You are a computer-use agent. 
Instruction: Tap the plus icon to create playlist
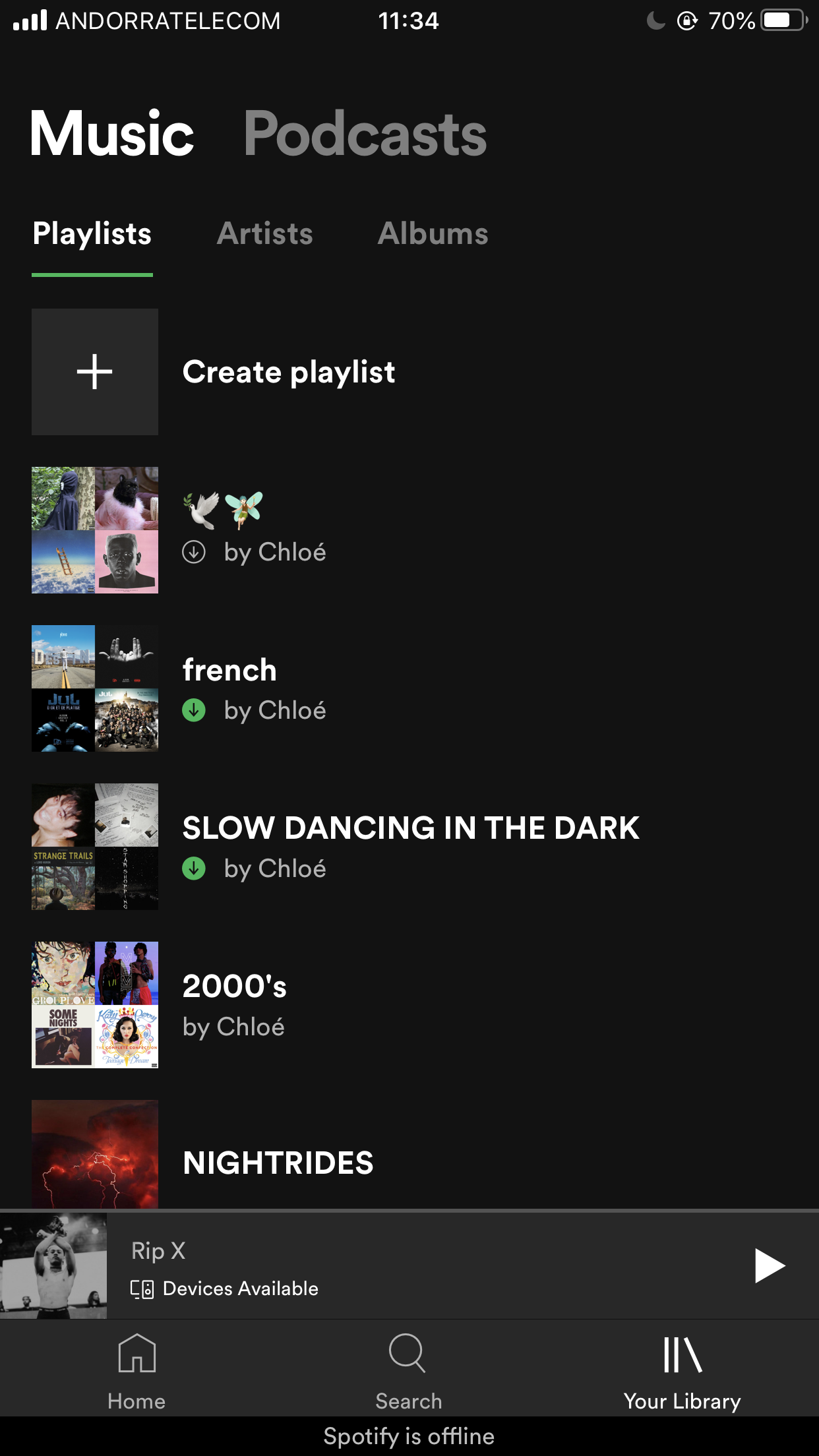[x=95, y=372]
